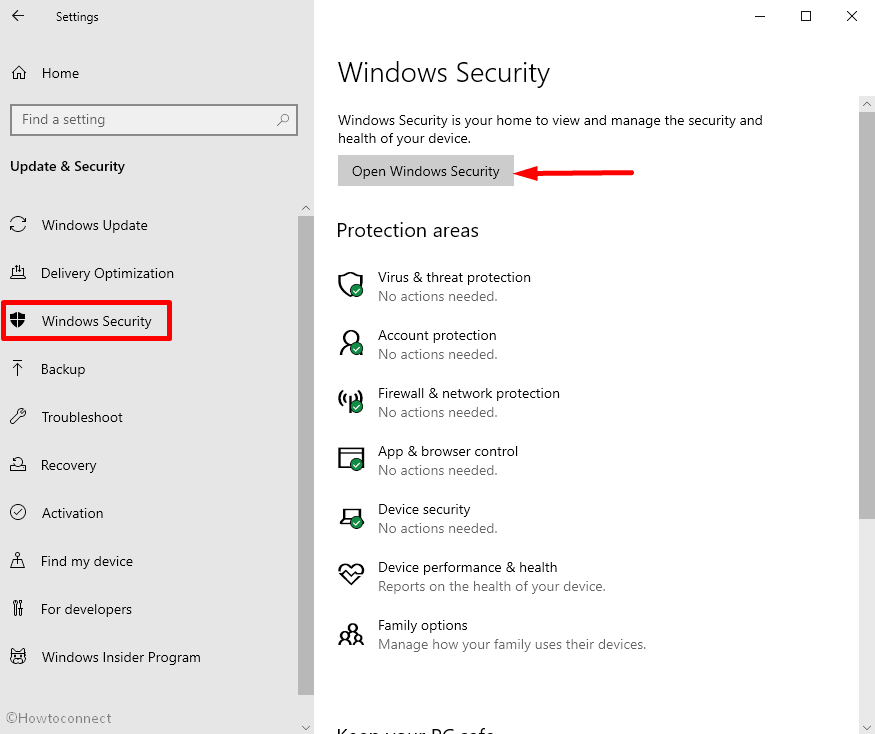This screenshot has width=875, height=734.
Task: Click the Find my device icon
Action: tap(18, 560)
